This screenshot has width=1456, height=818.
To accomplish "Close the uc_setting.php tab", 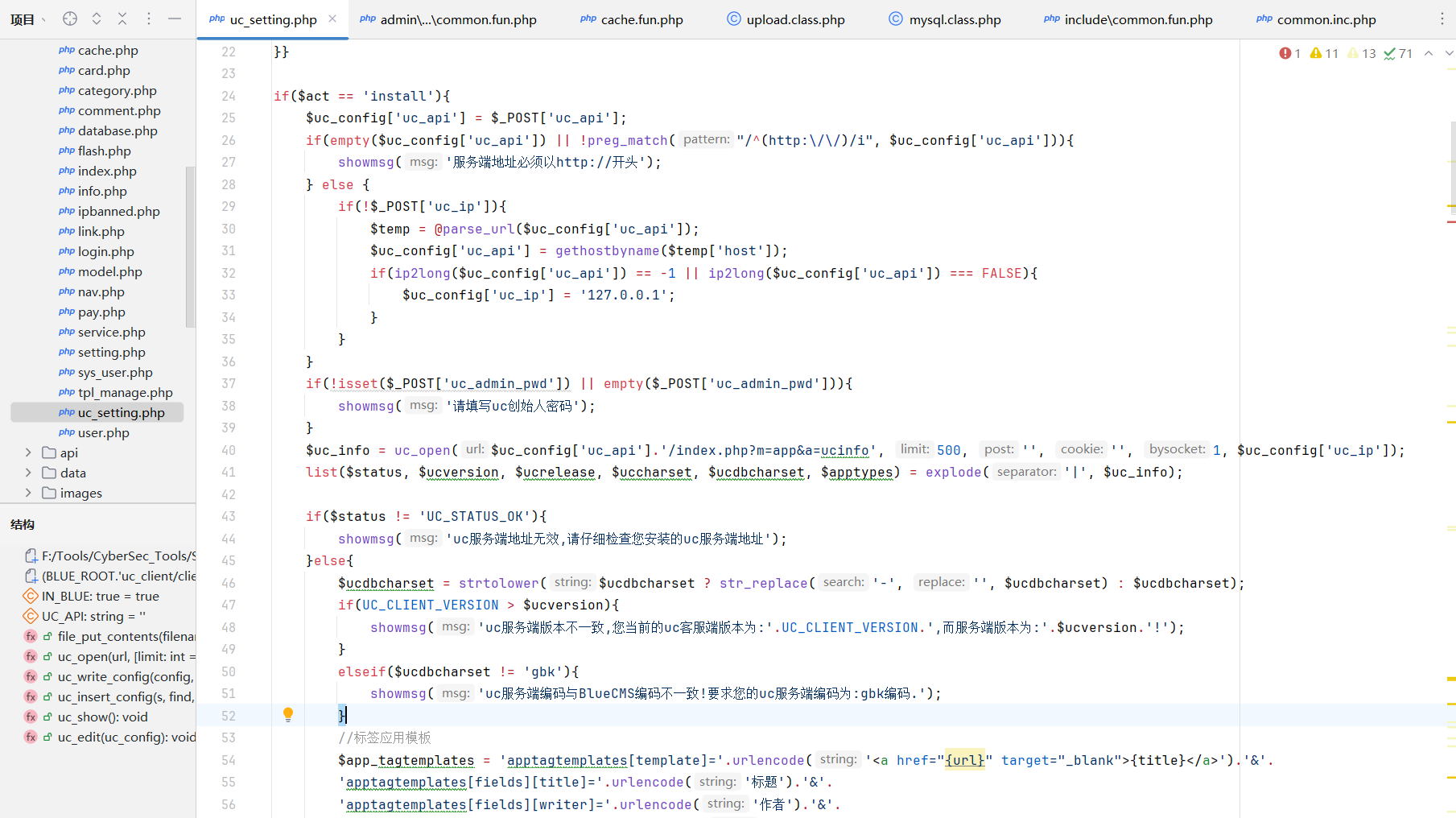I will click(x=332, y=19).
